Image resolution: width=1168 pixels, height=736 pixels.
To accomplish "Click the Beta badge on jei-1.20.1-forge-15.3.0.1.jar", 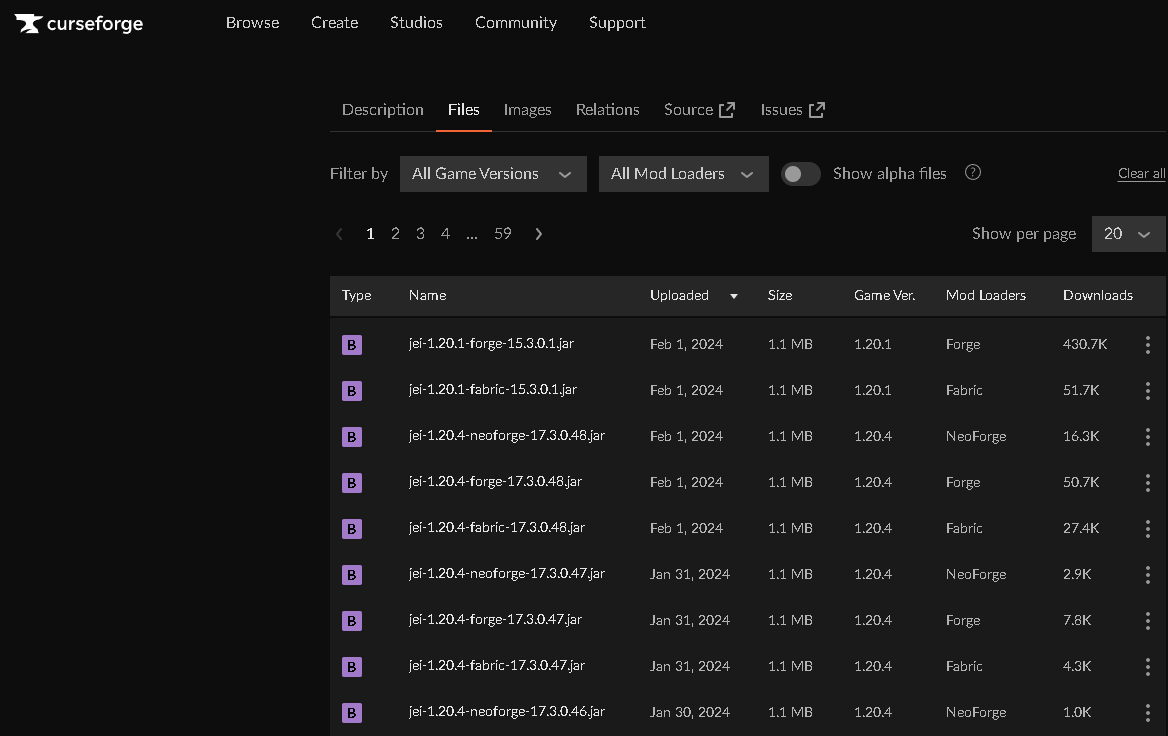I will click(x=351, y=344).
